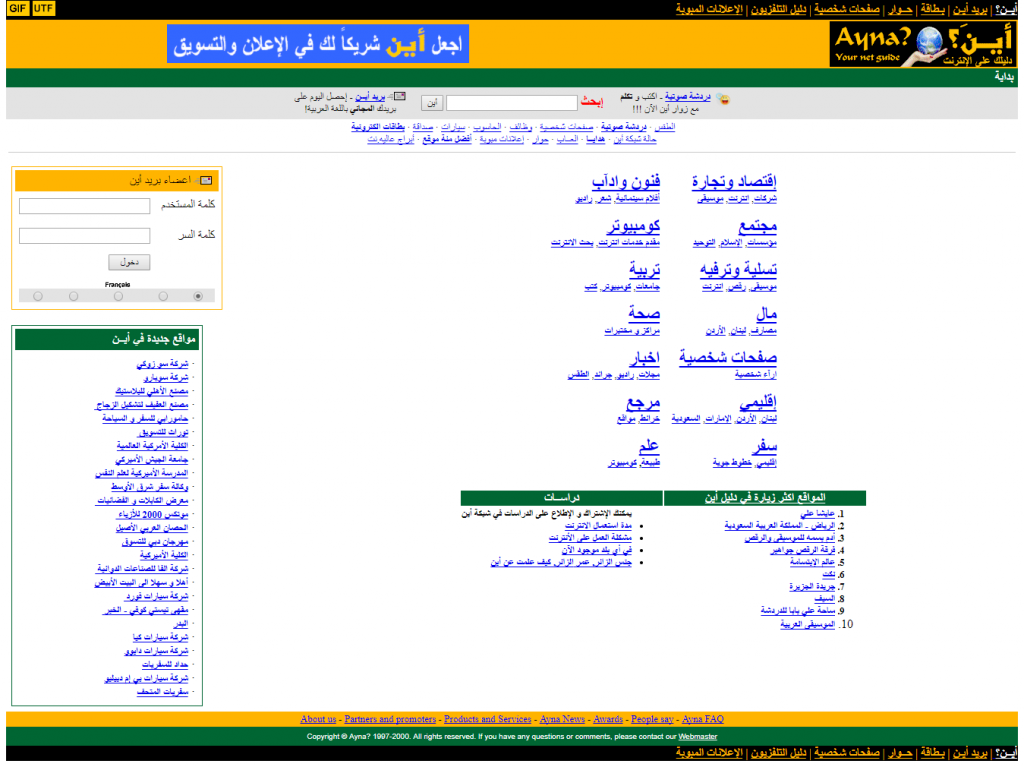Click the أين search submit button
Image resolution: width=1024 pixels, height=767 pixels.
pos(431,102)
